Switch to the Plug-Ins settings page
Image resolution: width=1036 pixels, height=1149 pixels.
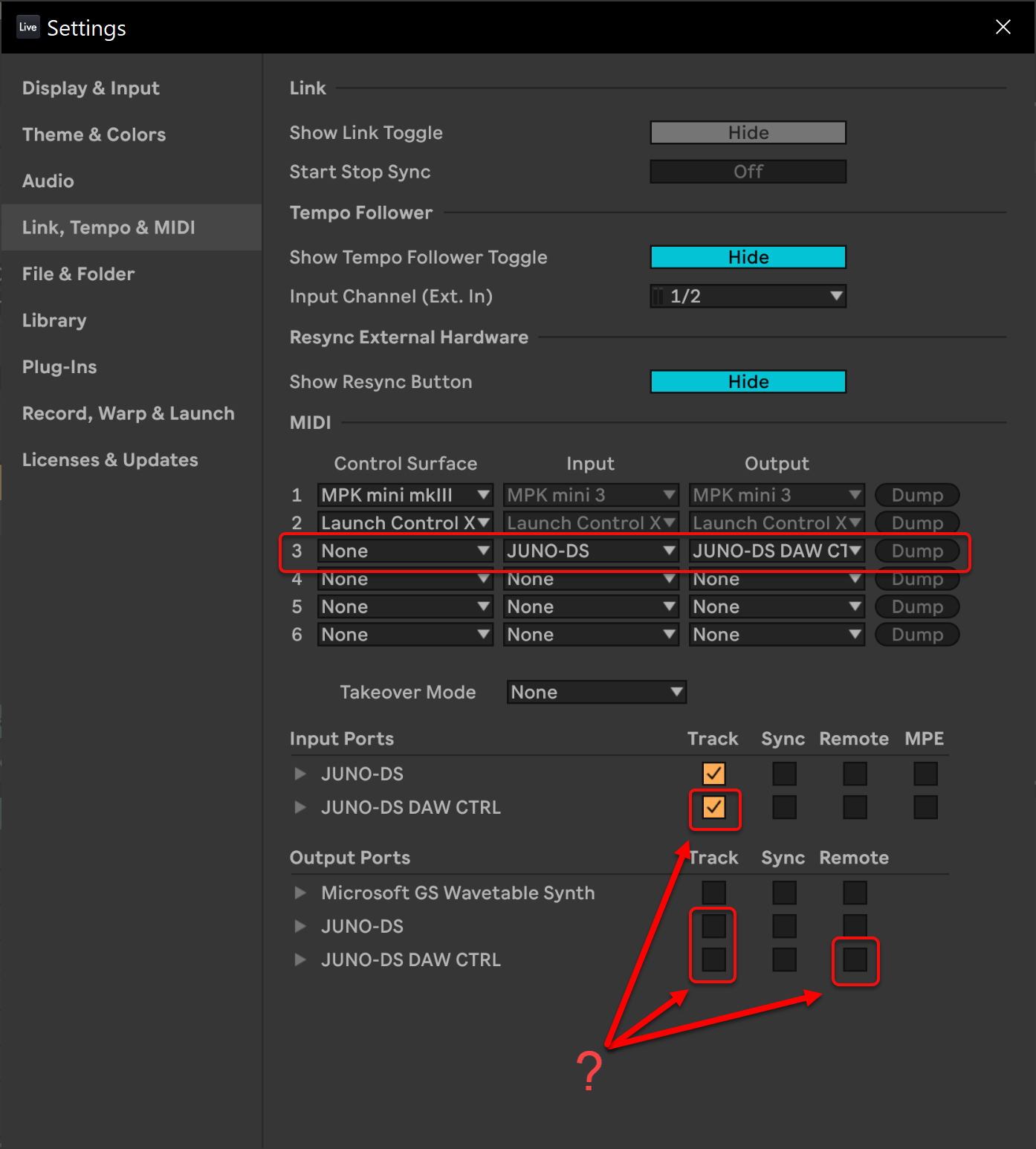pos(59,367)
